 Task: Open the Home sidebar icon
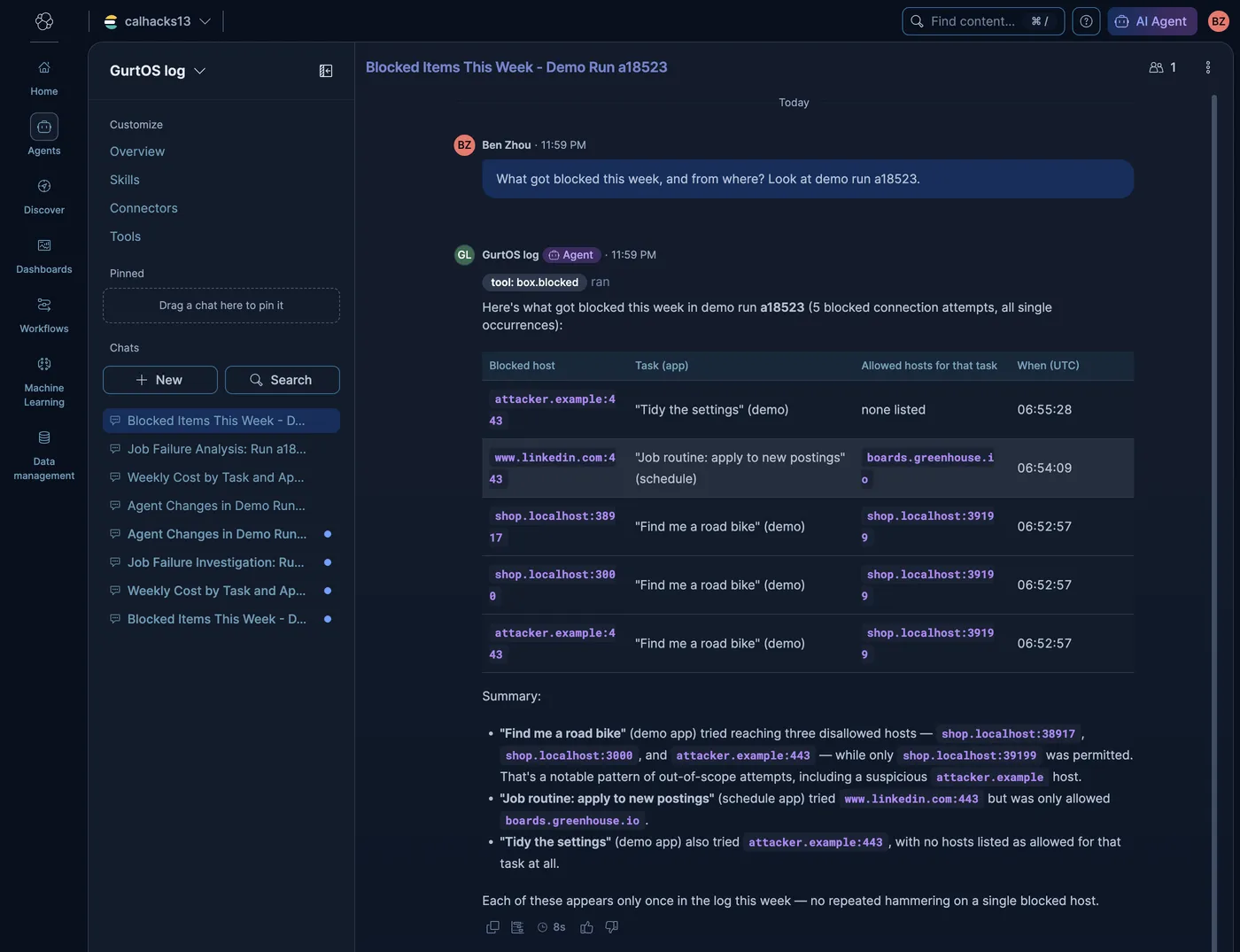pos(43,78)
